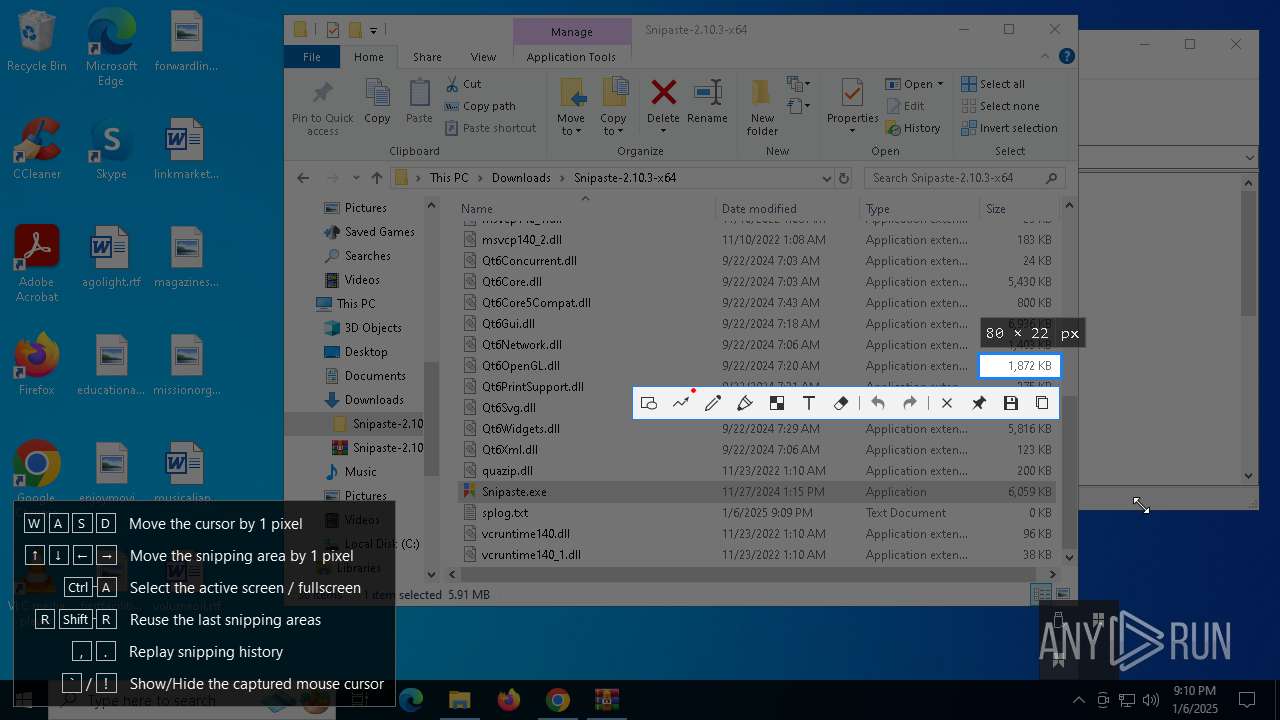This screenshot has width=1280, height=720.
Task: Redo annotation in Snipaste toolbar
Action: (910, 403)
